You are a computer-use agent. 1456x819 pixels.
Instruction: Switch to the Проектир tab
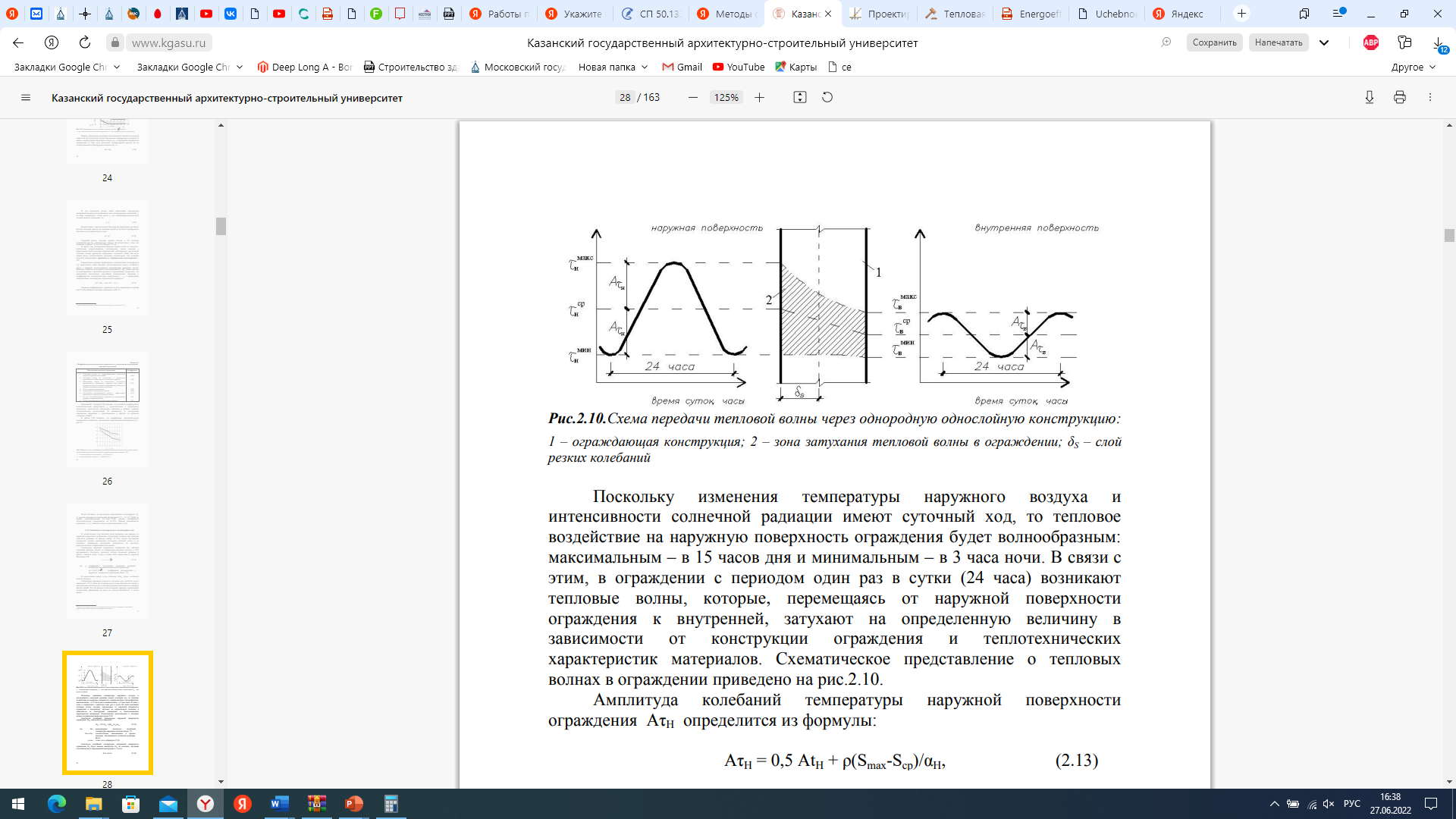(x=878, y=14)
